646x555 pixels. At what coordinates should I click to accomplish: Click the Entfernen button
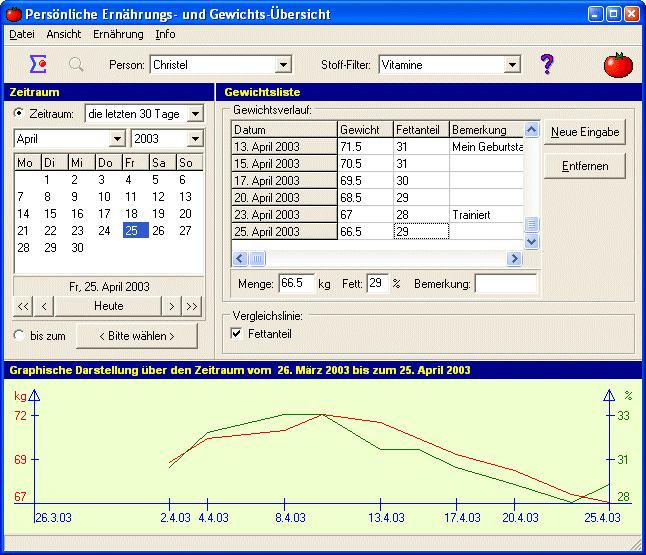coord(585,166)
